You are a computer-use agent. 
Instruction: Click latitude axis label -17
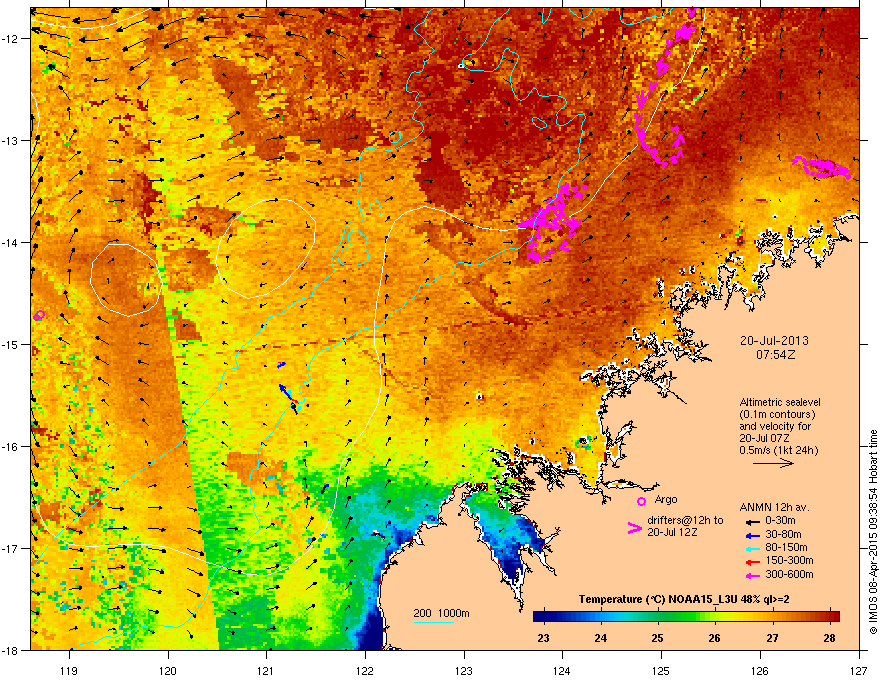10,548
